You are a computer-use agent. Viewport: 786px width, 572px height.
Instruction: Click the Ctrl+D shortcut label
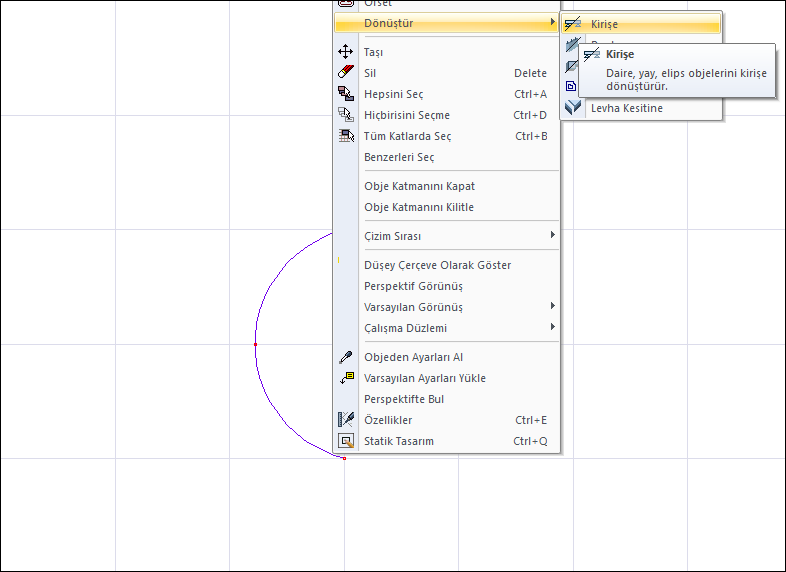(530, 115)
